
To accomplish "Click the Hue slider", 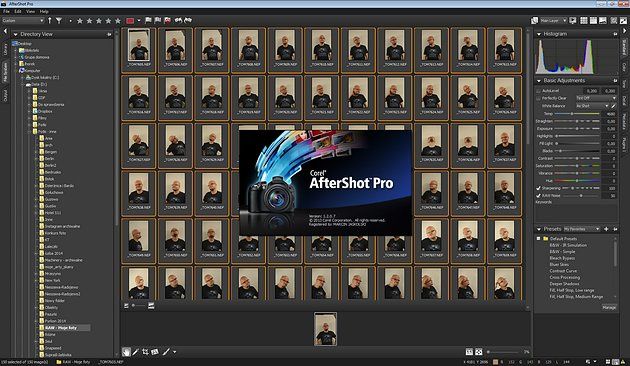I will (577, 181).
